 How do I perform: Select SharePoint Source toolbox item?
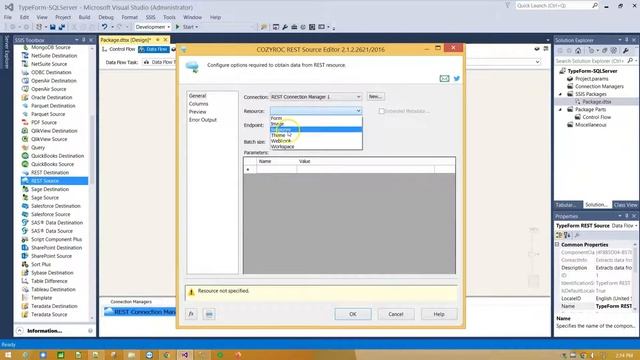click(51, 256)
